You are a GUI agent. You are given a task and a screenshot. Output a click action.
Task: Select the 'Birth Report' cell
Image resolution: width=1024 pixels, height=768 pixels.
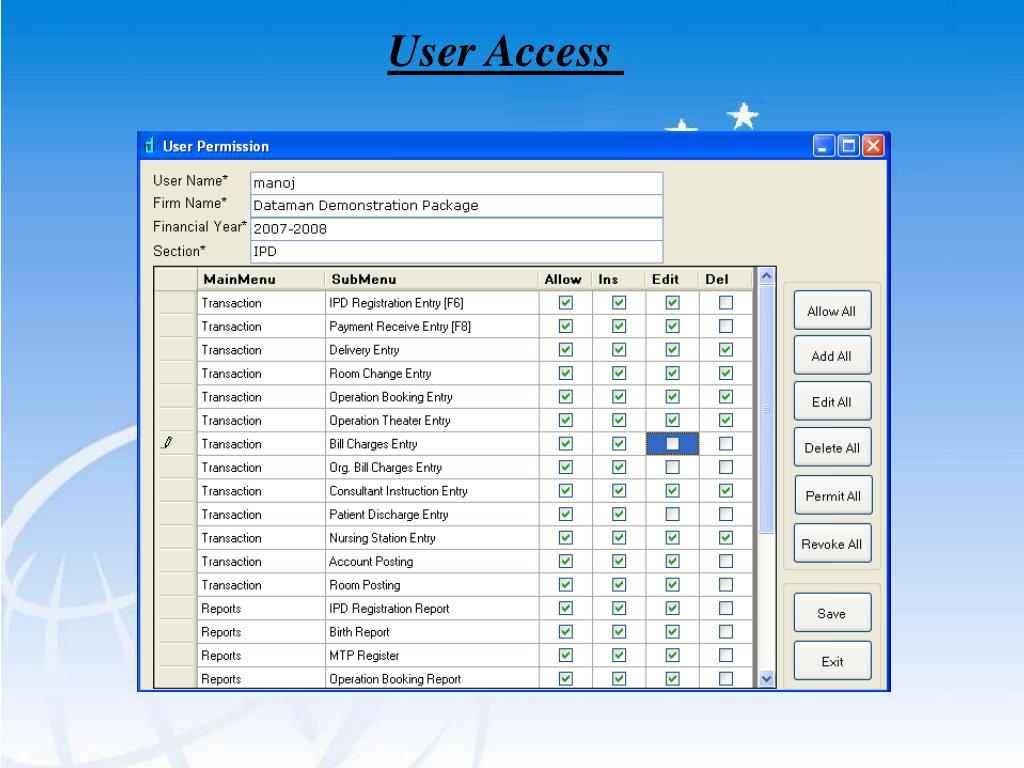(432, 632)
